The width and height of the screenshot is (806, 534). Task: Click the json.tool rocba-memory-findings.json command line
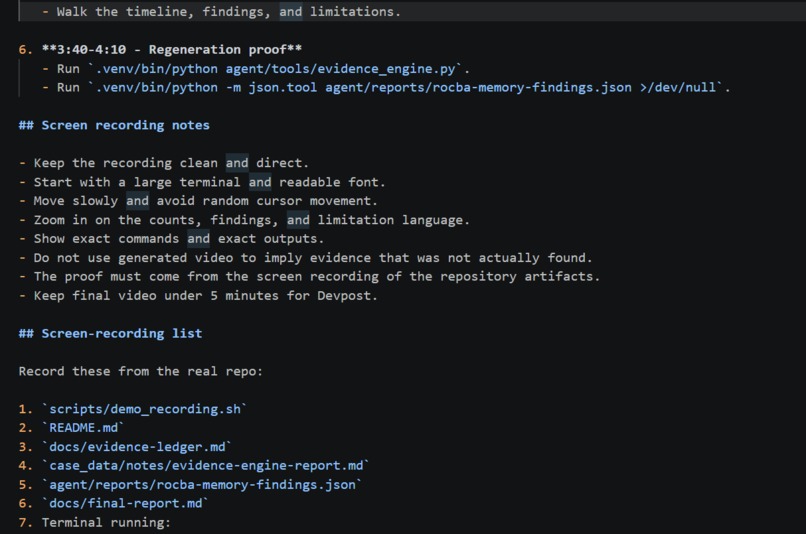coord(386,87)
